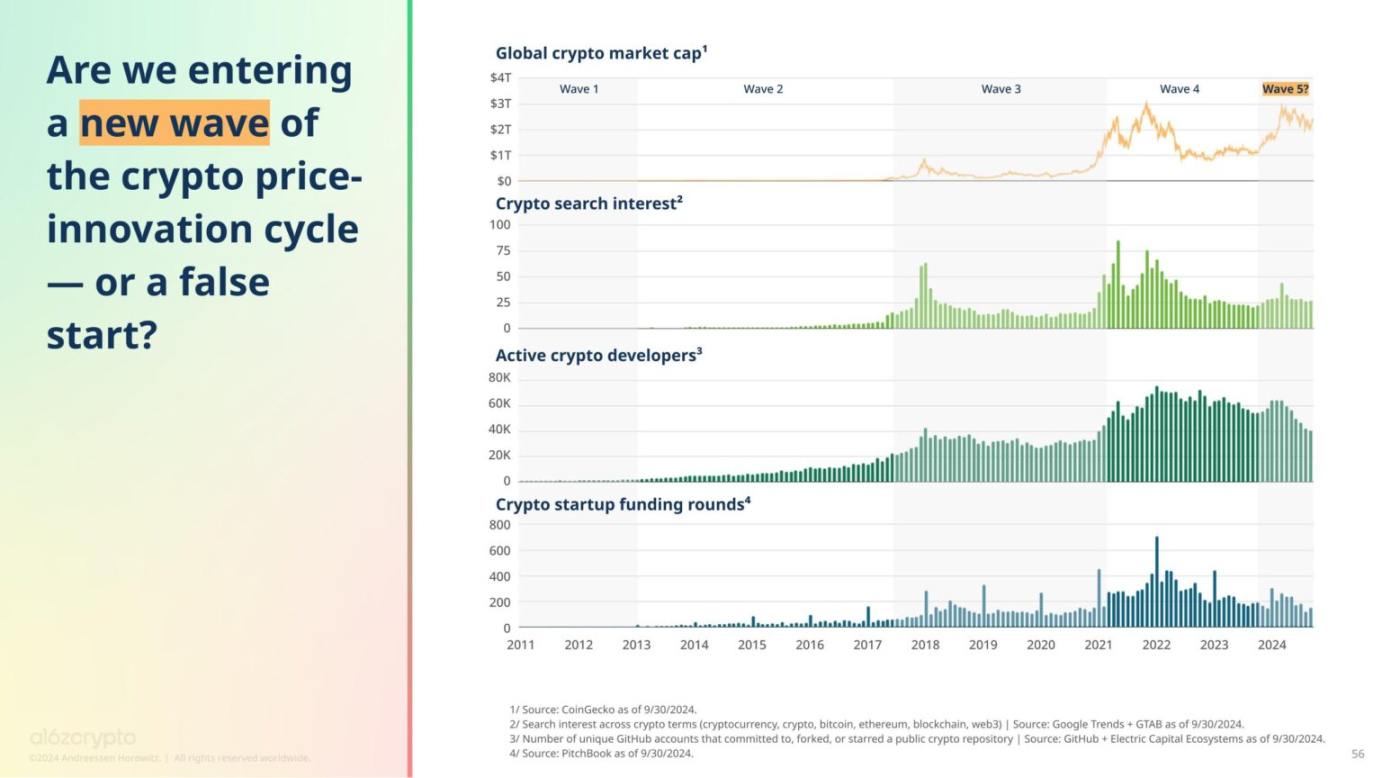
Task: Click the highlighted "new wave" text
Action: click(174, 123)
